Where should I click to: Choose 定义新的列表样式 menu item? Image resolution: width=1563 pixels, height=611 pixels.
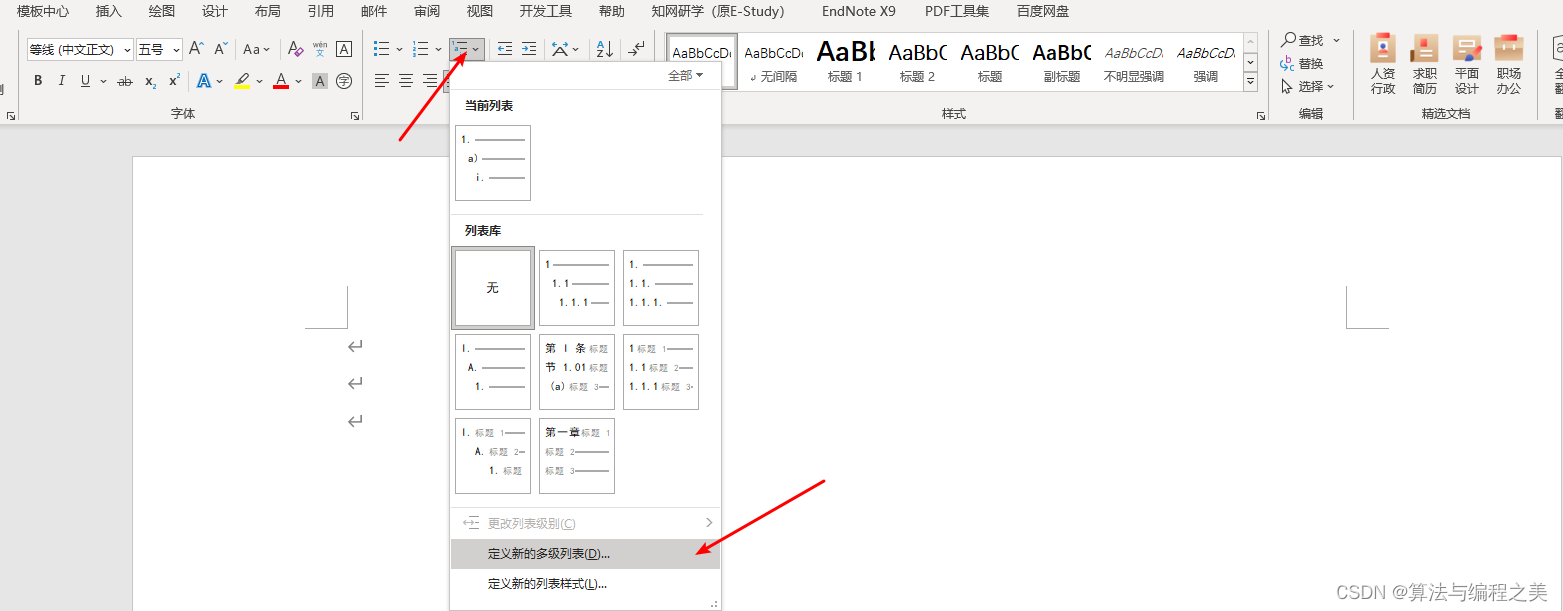point(585,584)
